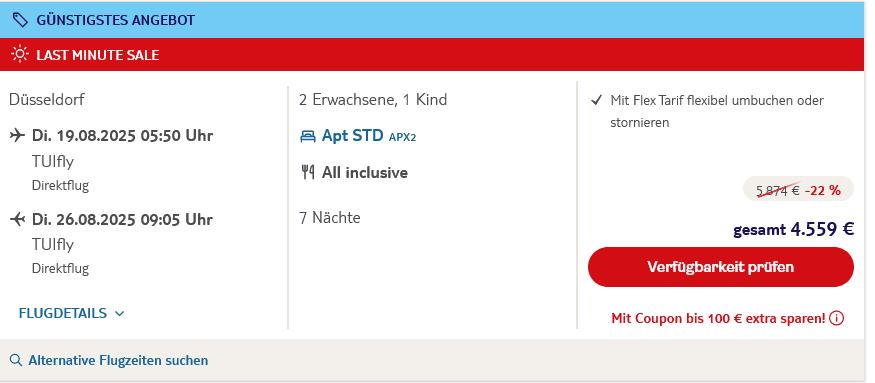Select the GÜNSTIGSTES ANGEBOT blue banner
This screenshot has height=383, width=875.
click(433, 20)
